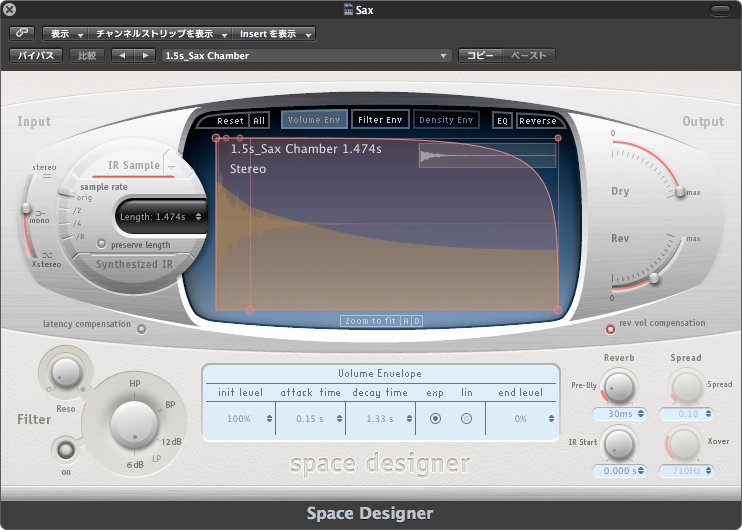Open the 1.5s_Sax Chamber preset dropdown
Screen dimensions: 742x530
(x=305, y=56)
